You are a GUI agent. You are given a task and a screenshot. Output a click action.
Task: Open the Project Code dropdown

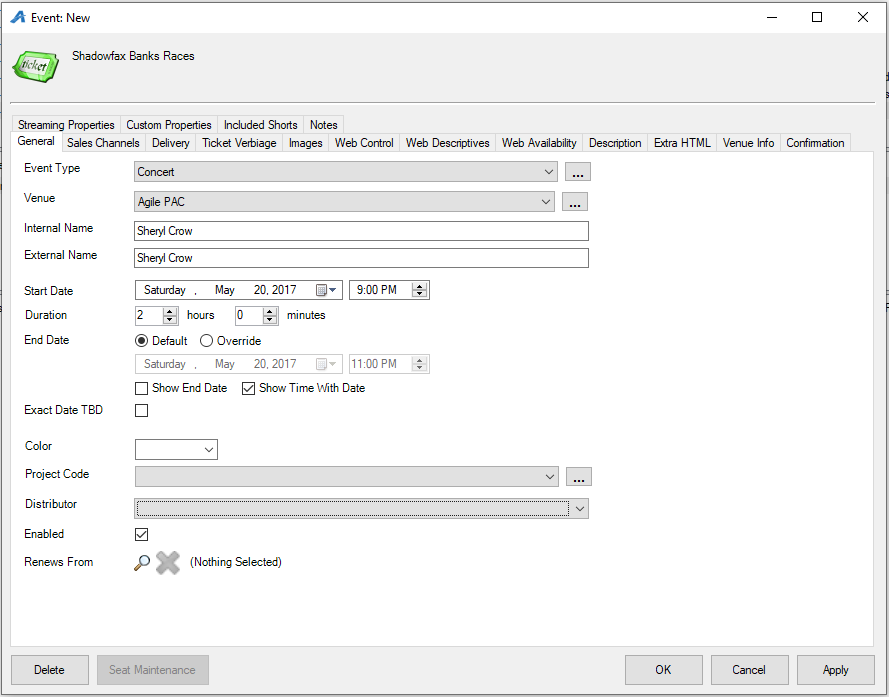point(549,476)
